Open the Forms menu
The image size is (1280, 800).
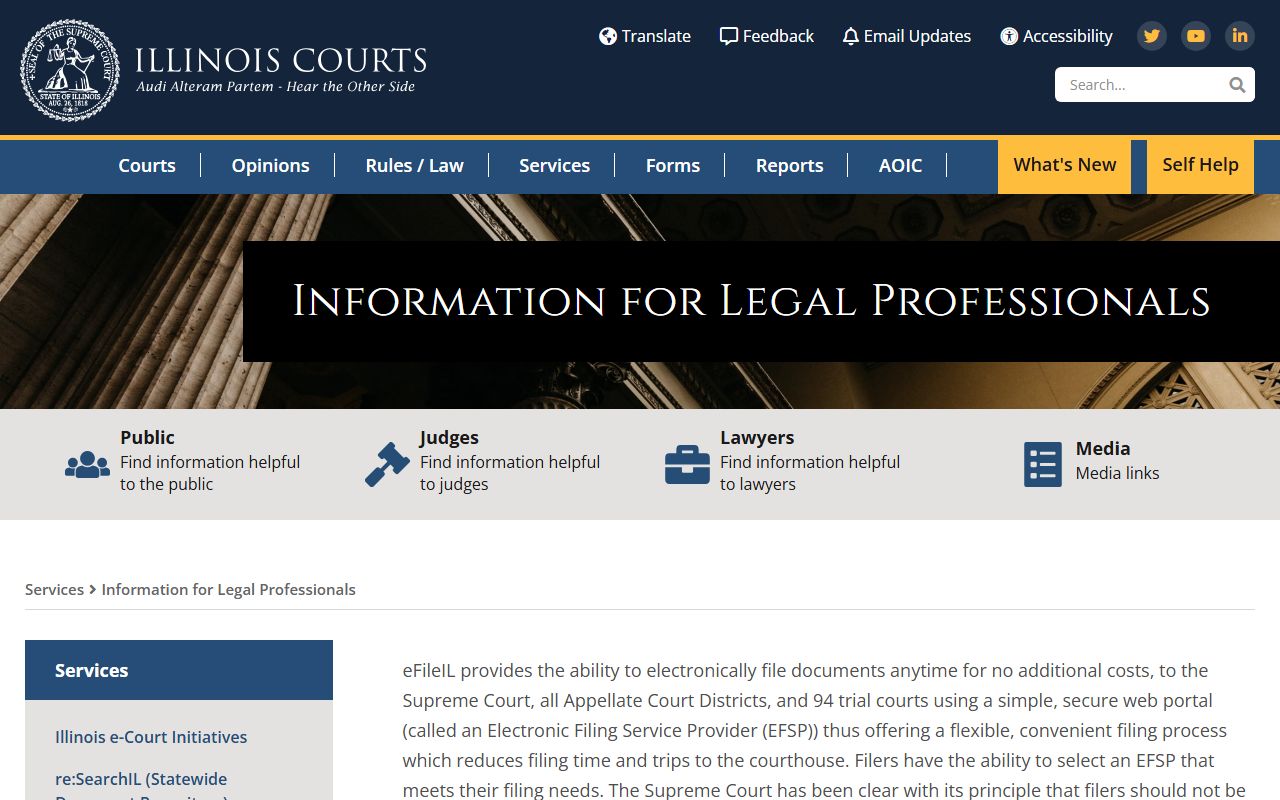673,166
